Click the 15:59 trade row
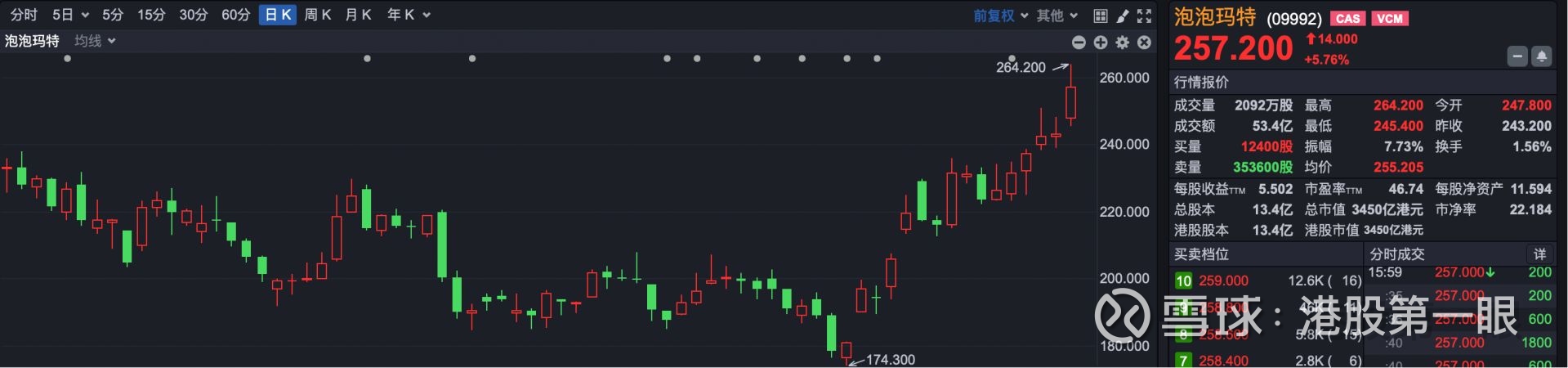Image resolution: width=1568 pixels, height=368 pixels. (x=1460, y=272)
